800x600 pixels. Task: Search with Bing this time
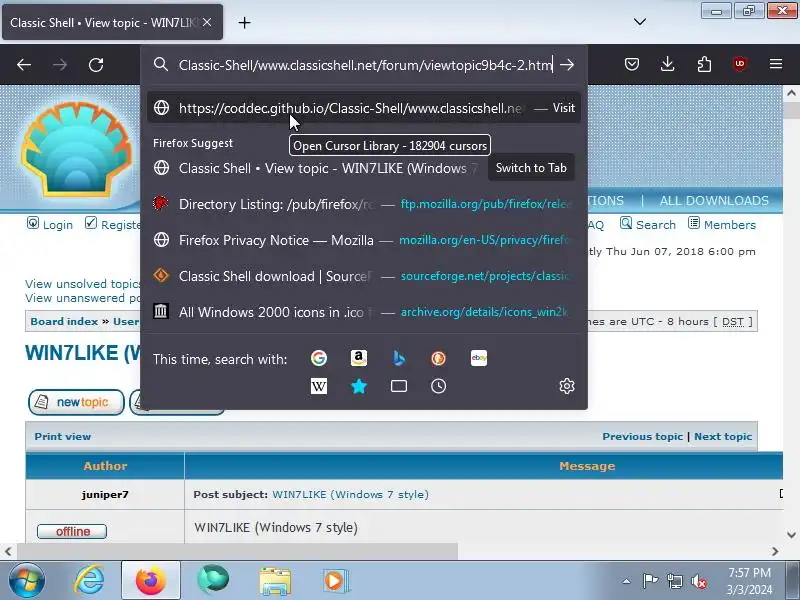(399, 358)
